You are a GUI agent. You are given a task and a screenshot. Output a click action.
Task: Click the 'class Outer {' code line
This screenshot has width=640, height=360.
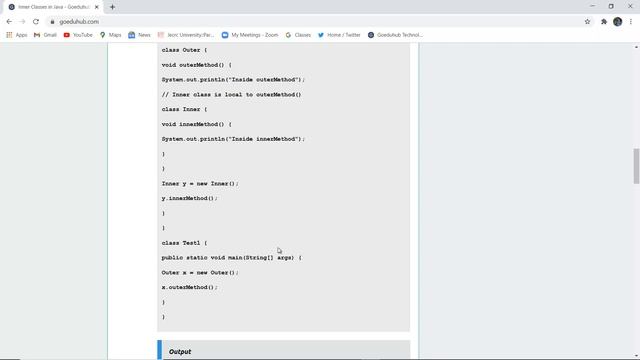(x=184, y=50)
